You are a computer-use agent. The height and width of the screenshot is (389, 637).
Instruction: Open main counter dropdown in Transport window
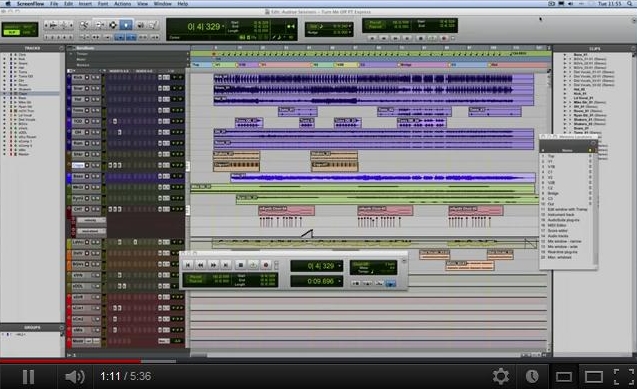[x=340, y=266]
